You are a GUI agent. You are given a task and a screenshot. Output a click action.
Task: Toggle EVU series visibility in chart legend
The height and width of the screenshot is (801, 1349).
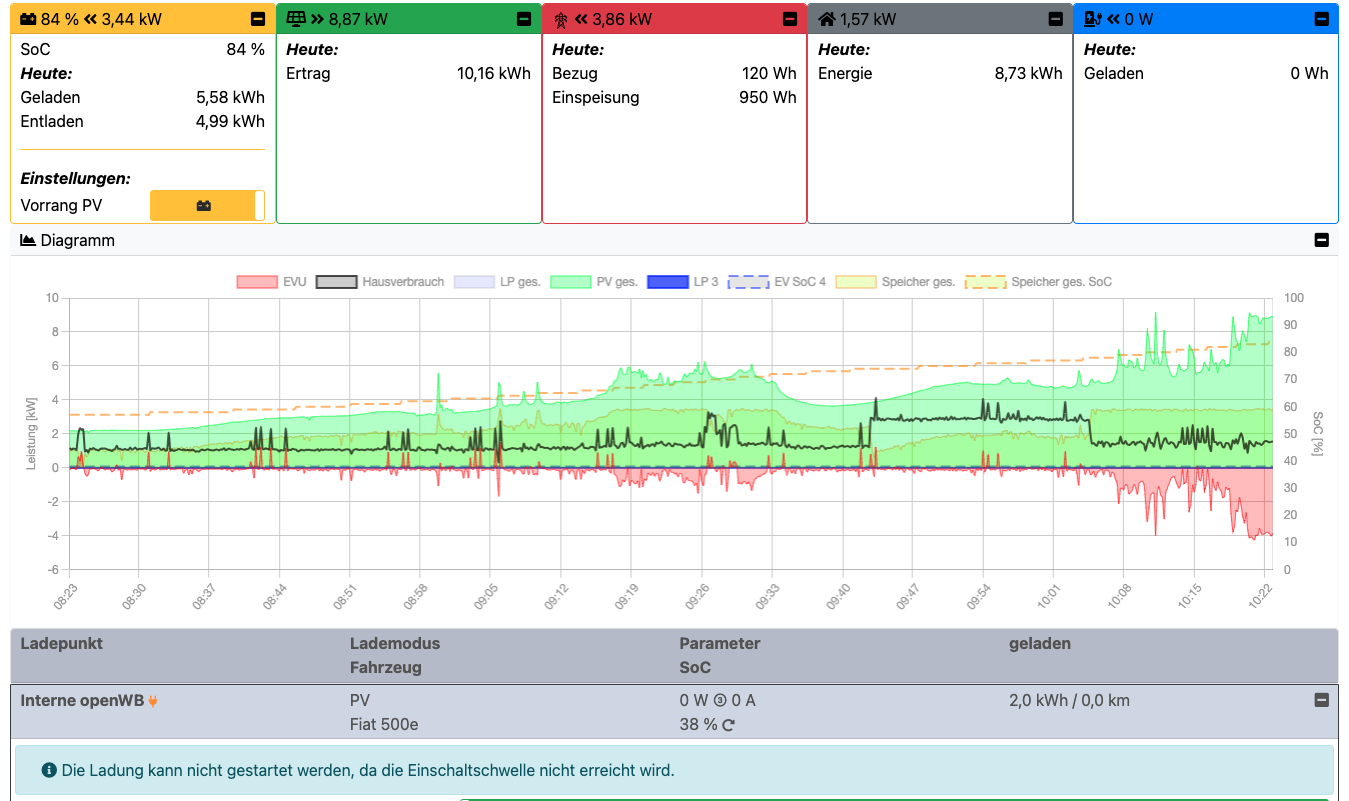[x=257, y=282]
